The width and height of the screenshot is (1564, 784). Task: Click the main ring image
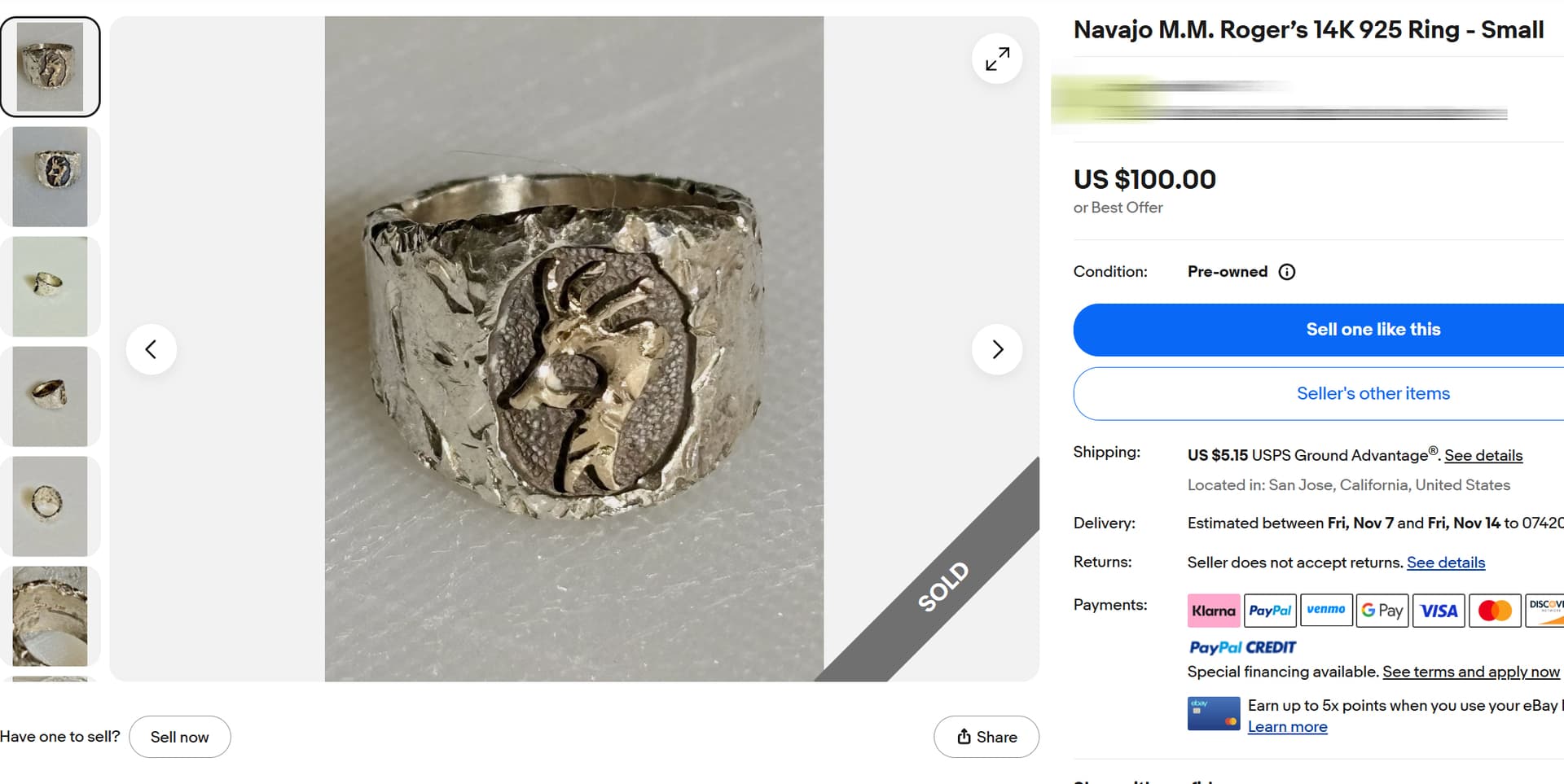(573, 349)
